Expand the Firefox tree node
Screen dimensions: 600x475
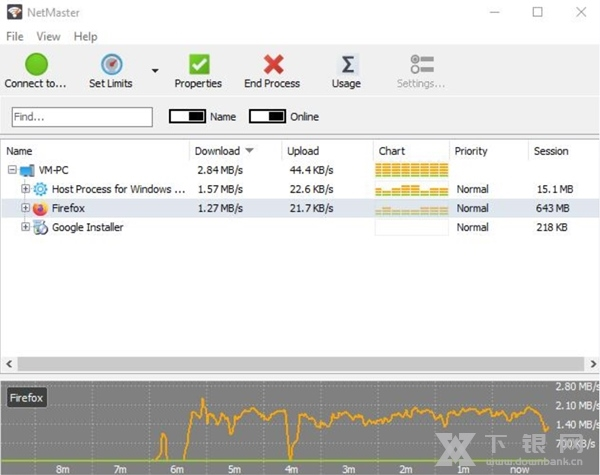(x=25, y=207)
